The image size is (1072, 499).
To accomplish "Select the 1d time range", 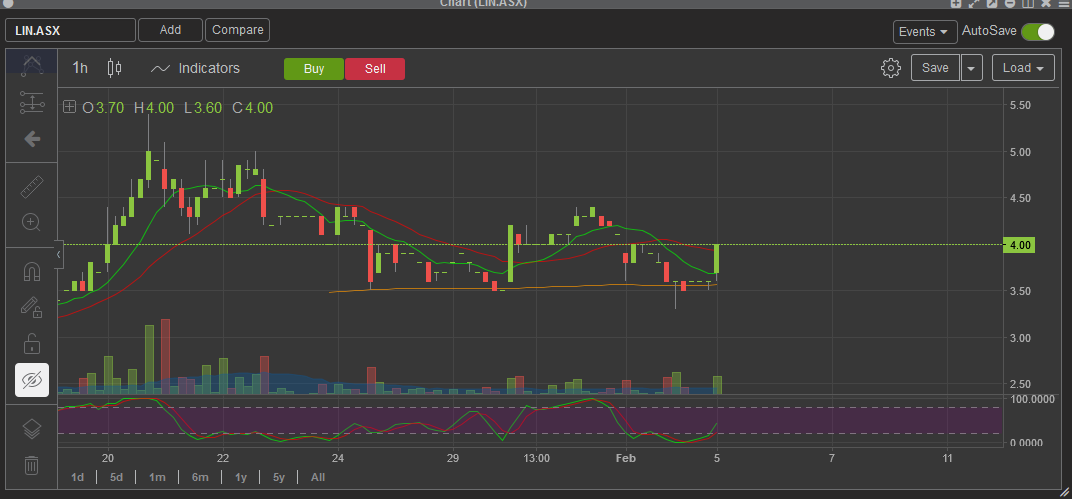I will [77, 477].
